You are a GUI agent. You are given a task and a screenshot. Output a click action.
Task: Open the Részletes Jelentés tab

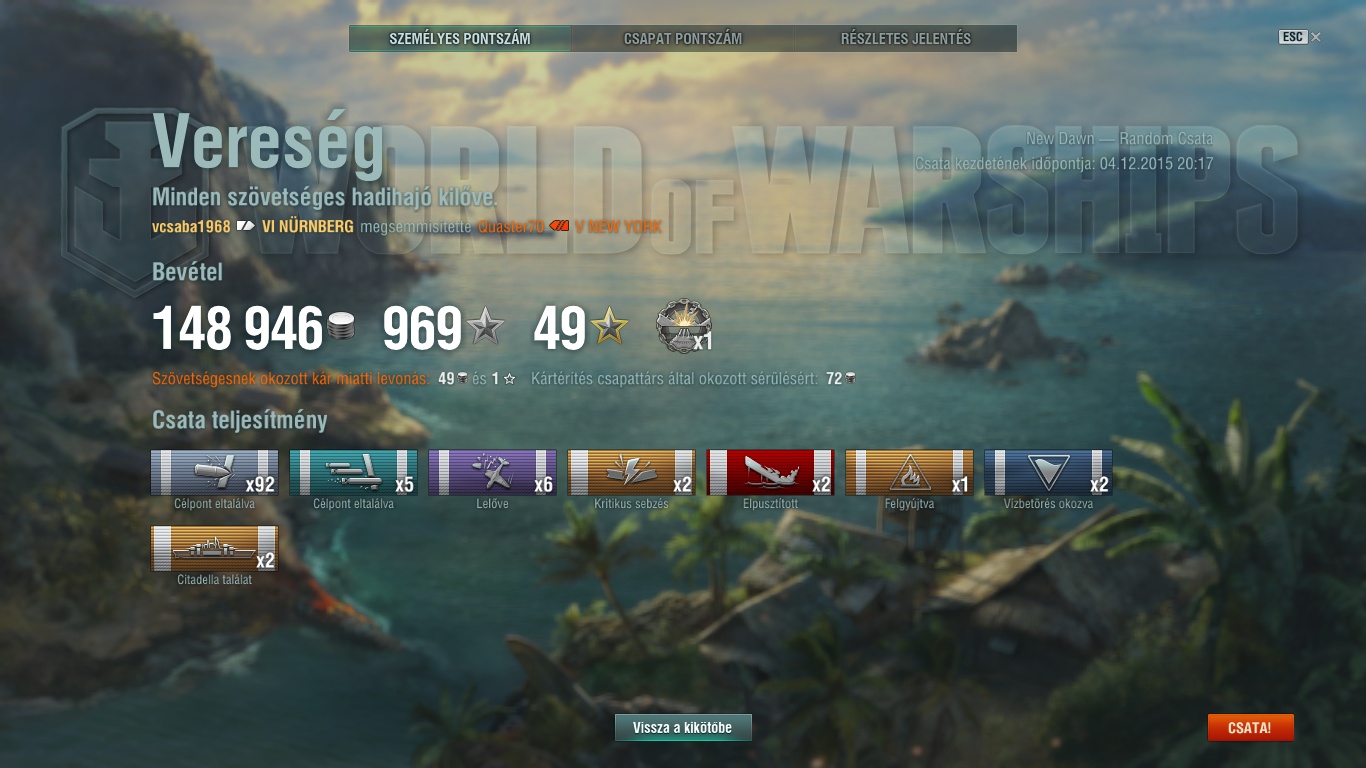coord(906,39)
